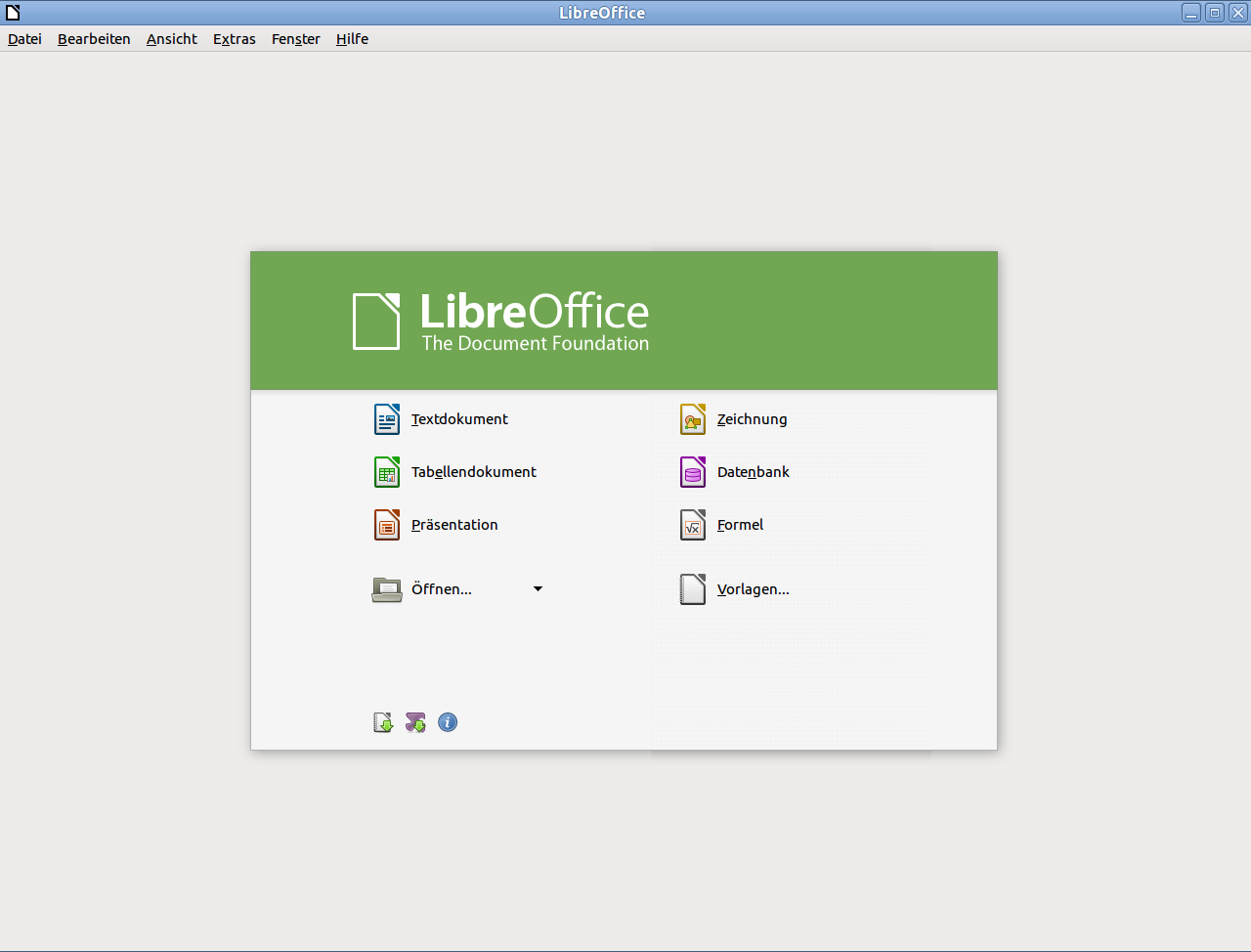Click the Datenbank Base icon
The height and width of the screenshot is (952, 1251).
[x=693, y=472]
